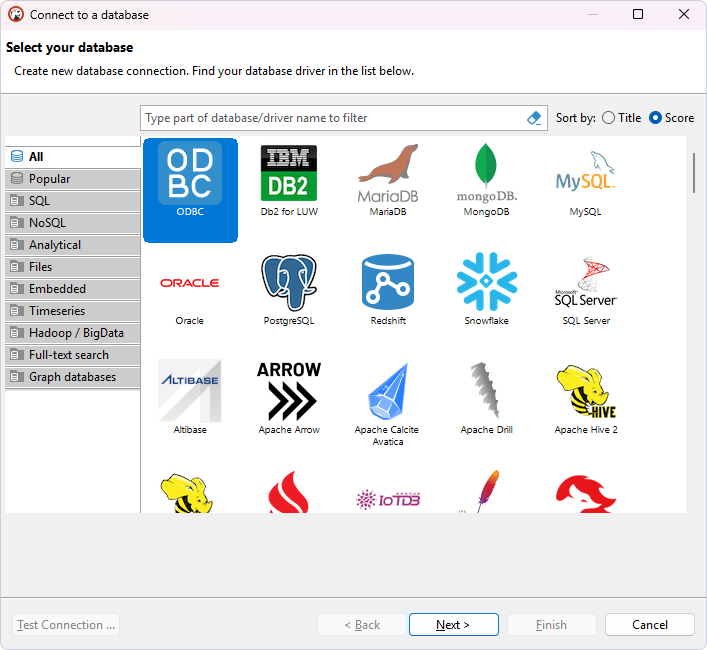Open the SQL category
Image resolution: width=707 pixels, height=650 pixels.
[73, 201]
